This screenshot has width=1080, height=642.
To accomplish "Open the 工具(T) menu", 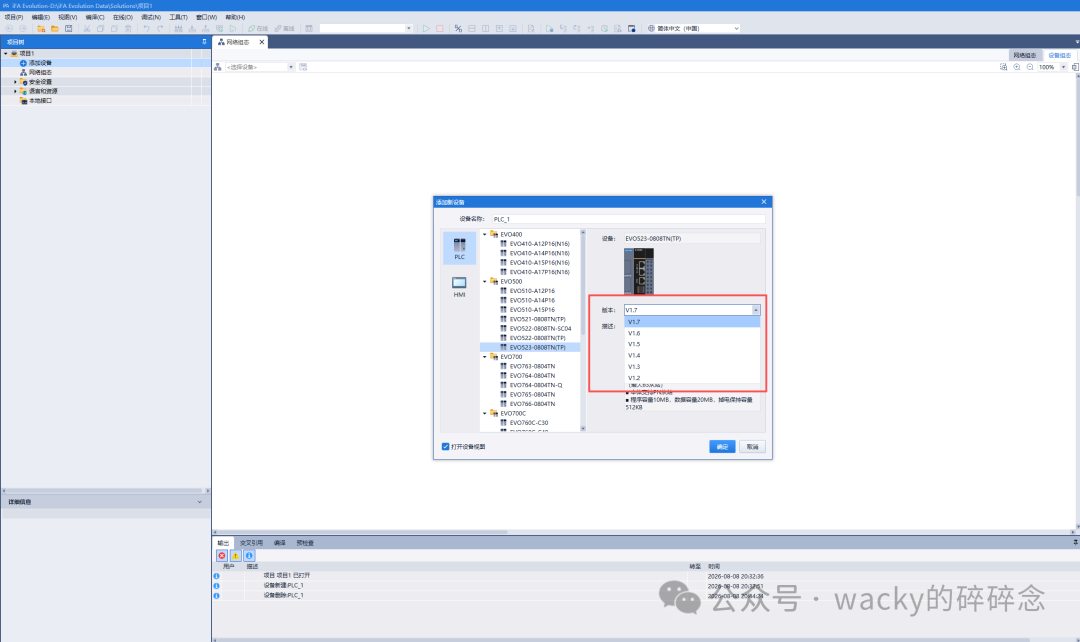I will coord(178,17).
